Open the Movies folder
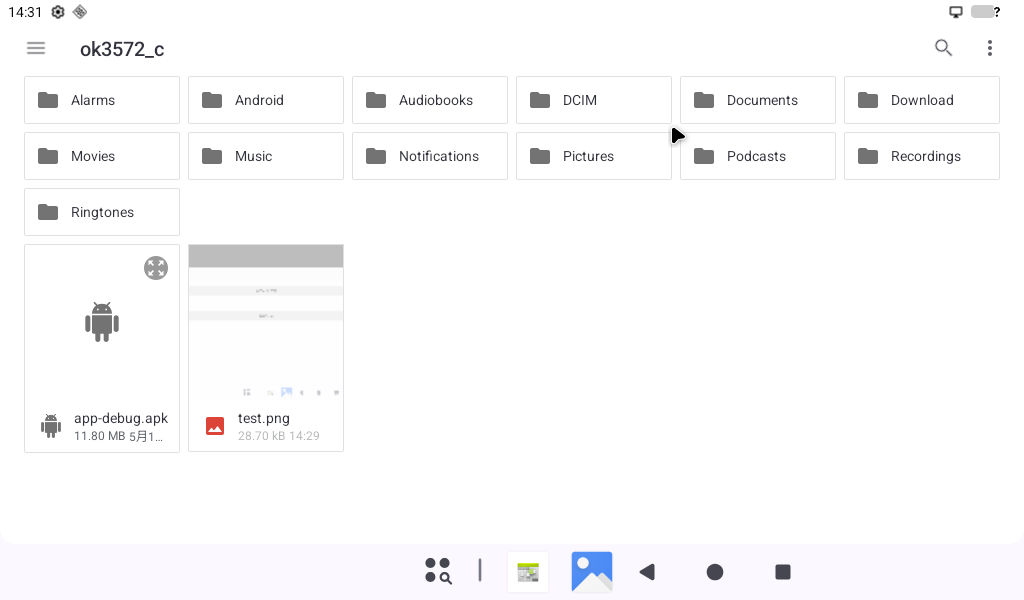The height and width of the screenshot is (600, 1024). (x=102, y=156)
